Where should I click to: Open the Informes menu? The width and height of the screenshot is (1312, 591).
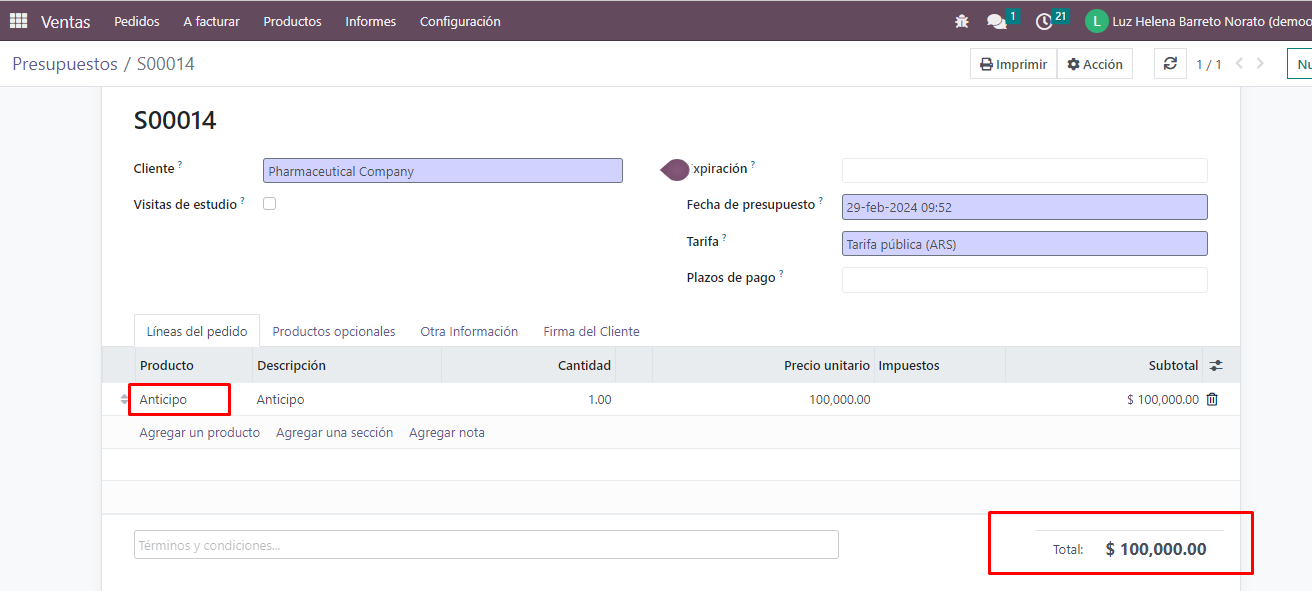(x=370, y=21)
